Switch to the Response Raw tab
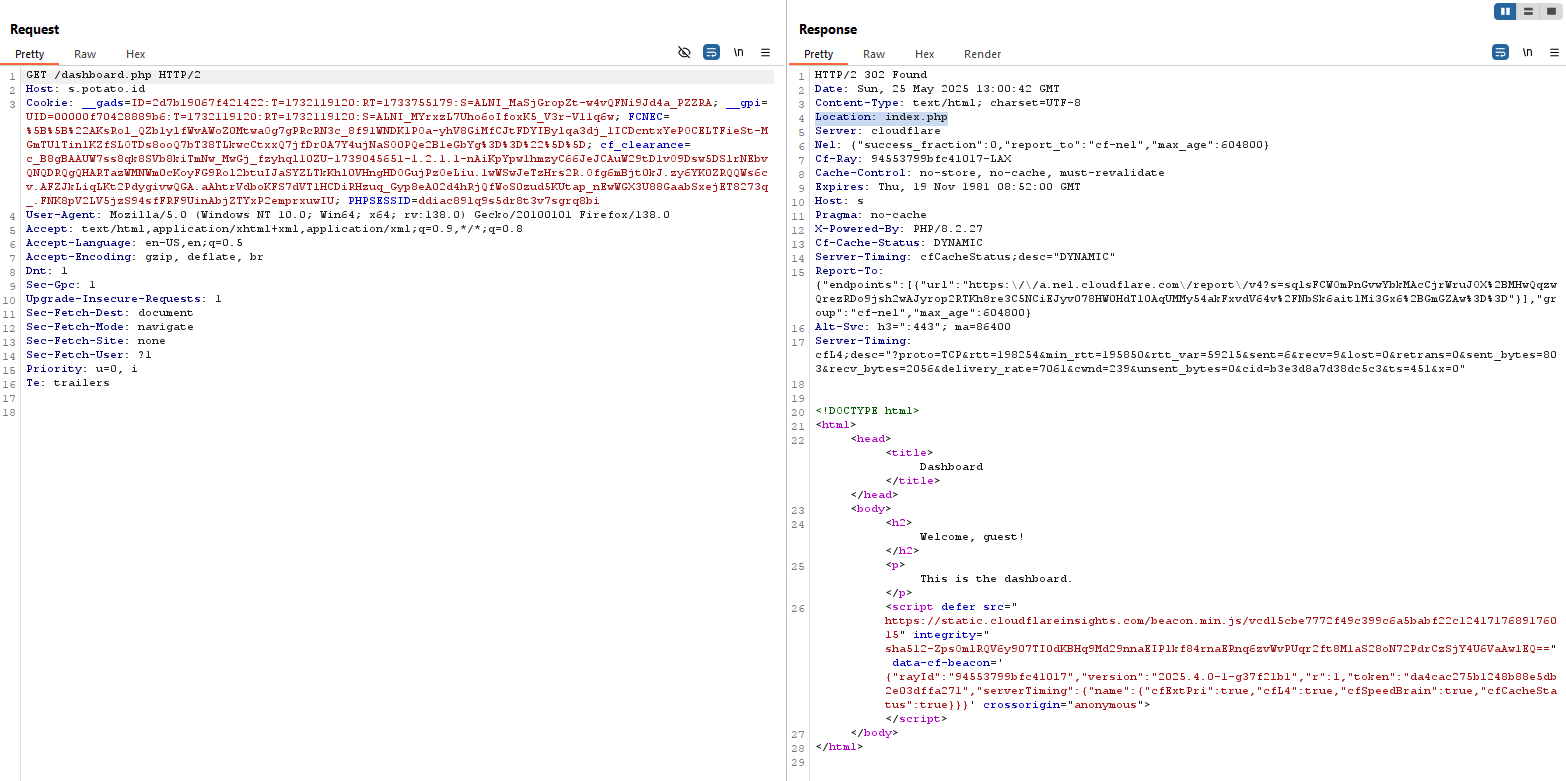The width and height of the screenshot is (1566, 781). point(874,54)
